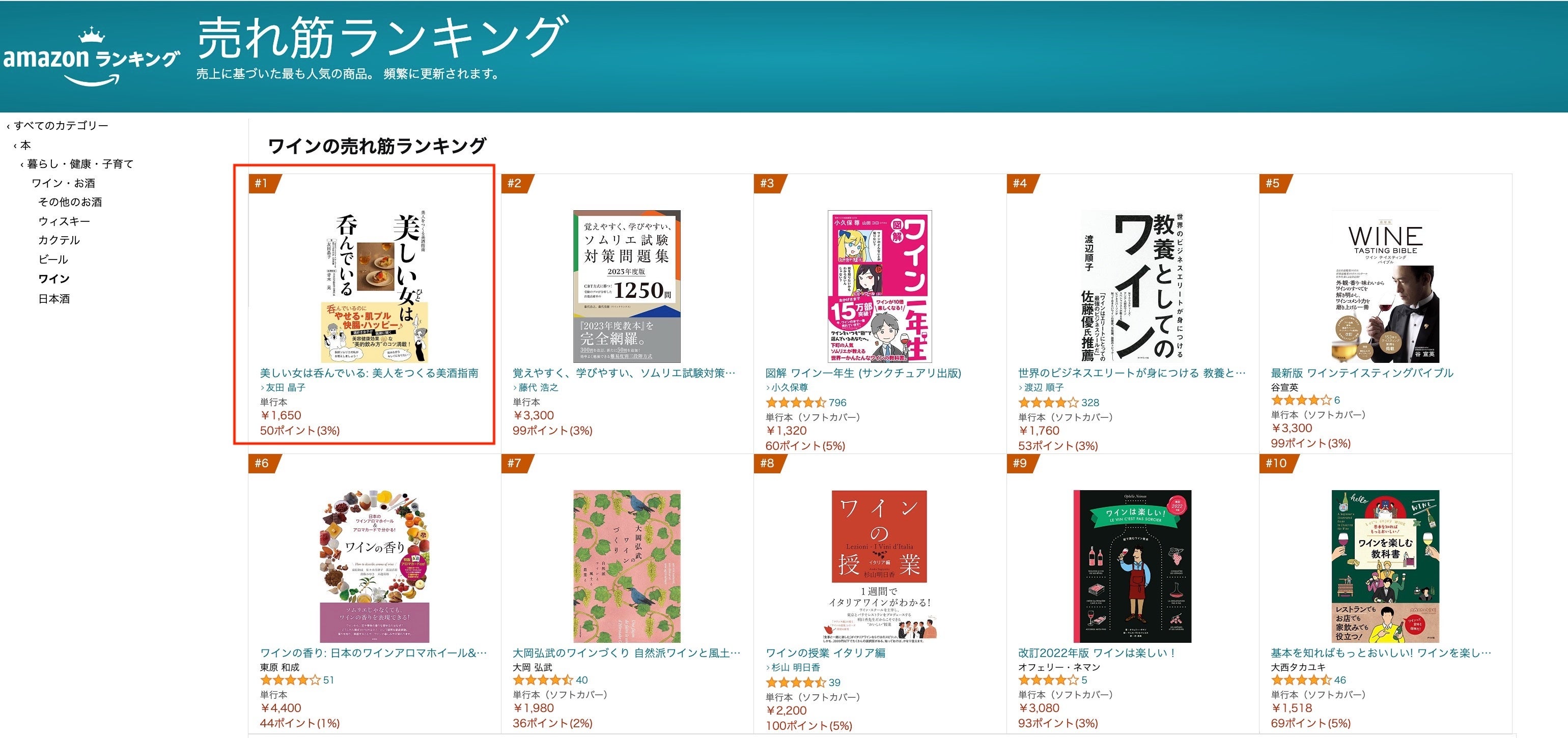
Task: Click the star rating with 328 reviews
Action: (x=1048, y=402)
